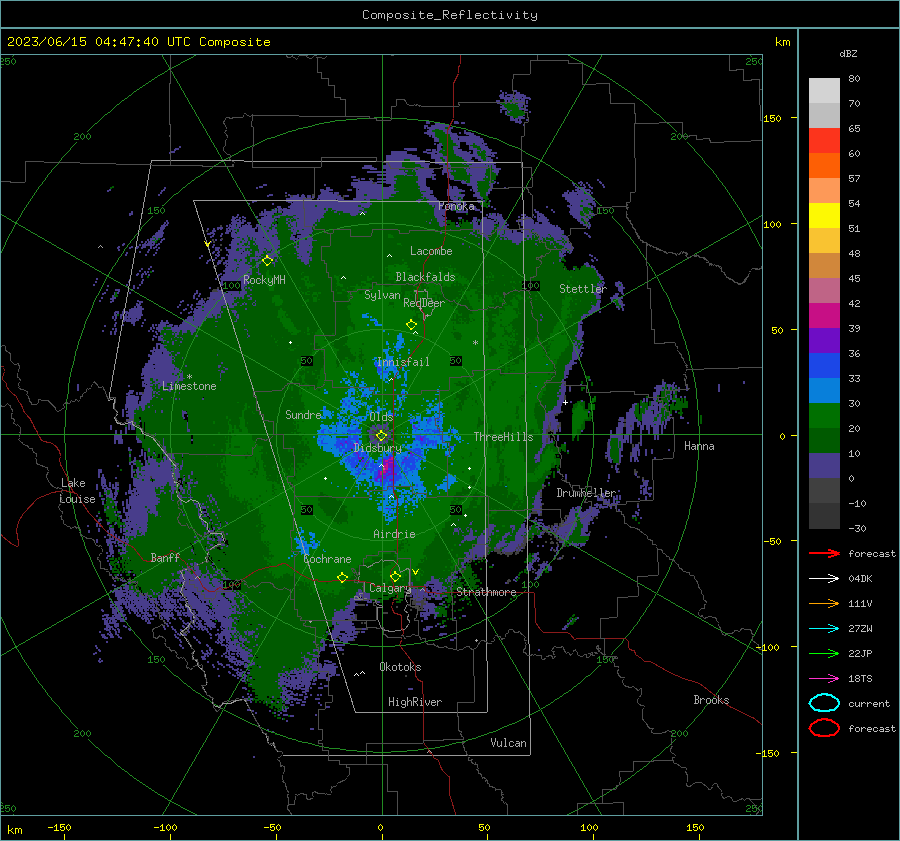Screen dimensions: 900x841
Task: Click the Sylvan city label
Action: [382, 295]
